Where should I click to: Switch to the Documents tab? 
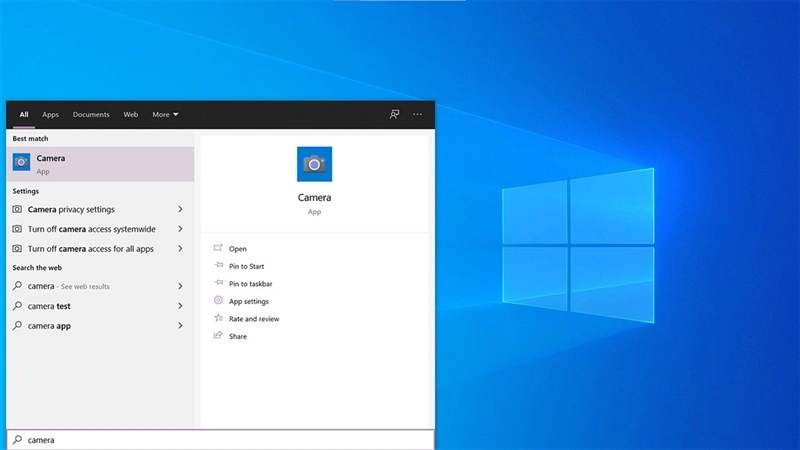tap(91, 115)
